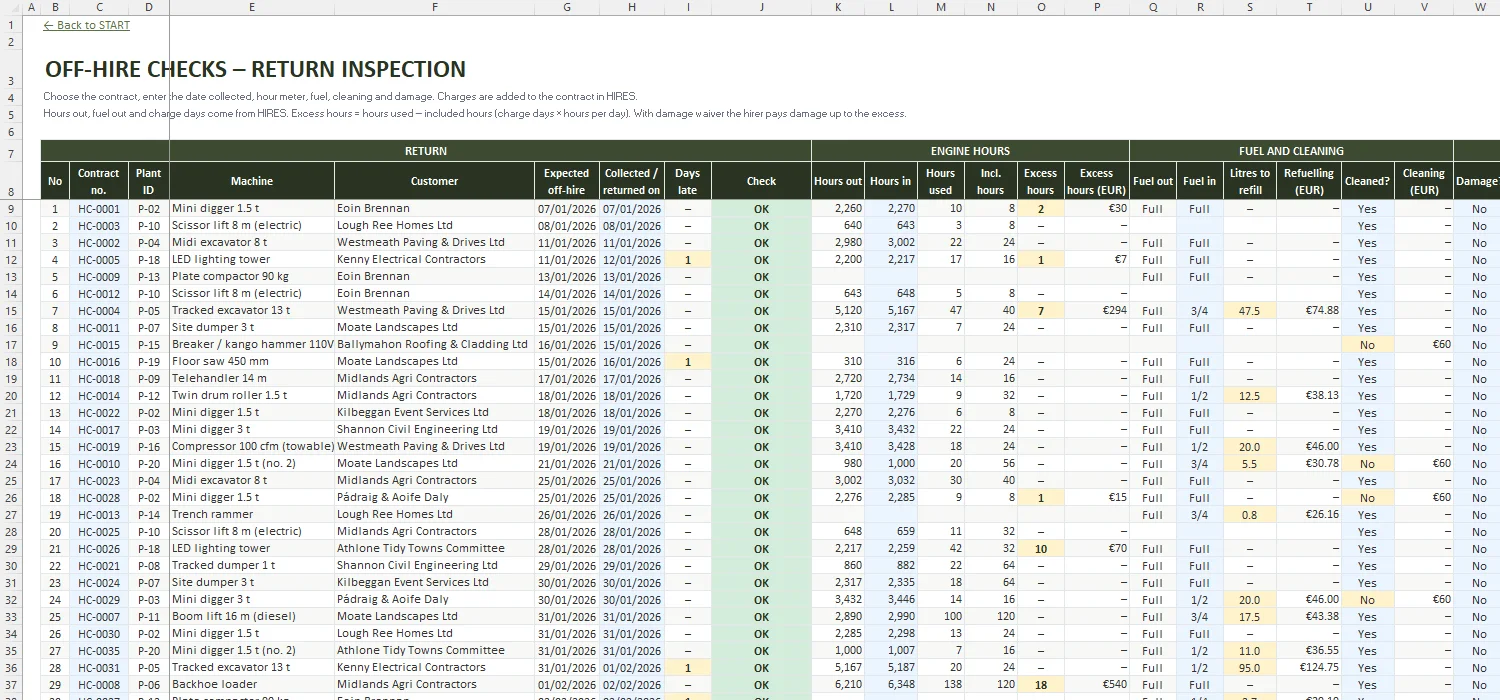Screen dimensions: 1500x700
Task: Select the Compressor 100 cfm (towable) cell
Action: pyautogui.click(x=252, y=447)
